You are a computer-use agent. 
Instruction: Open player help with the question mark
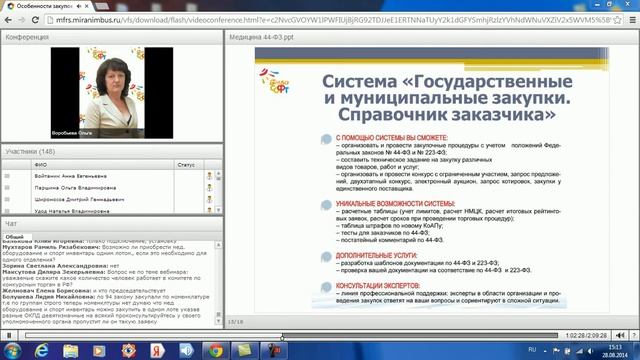point(634,336)
